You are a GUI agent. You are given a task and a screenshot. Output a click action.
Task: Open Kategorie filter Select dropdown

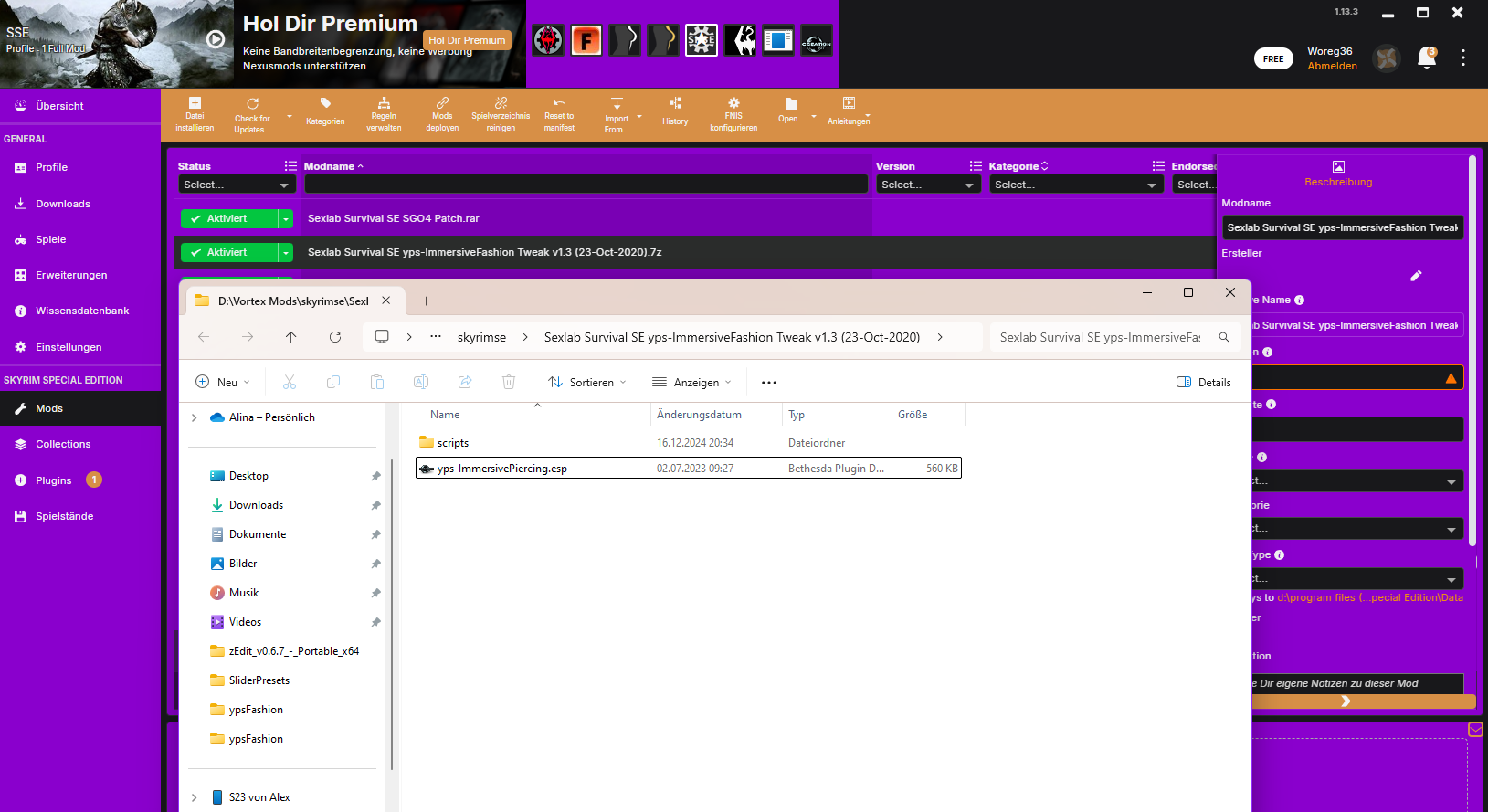coord(1075,185)
